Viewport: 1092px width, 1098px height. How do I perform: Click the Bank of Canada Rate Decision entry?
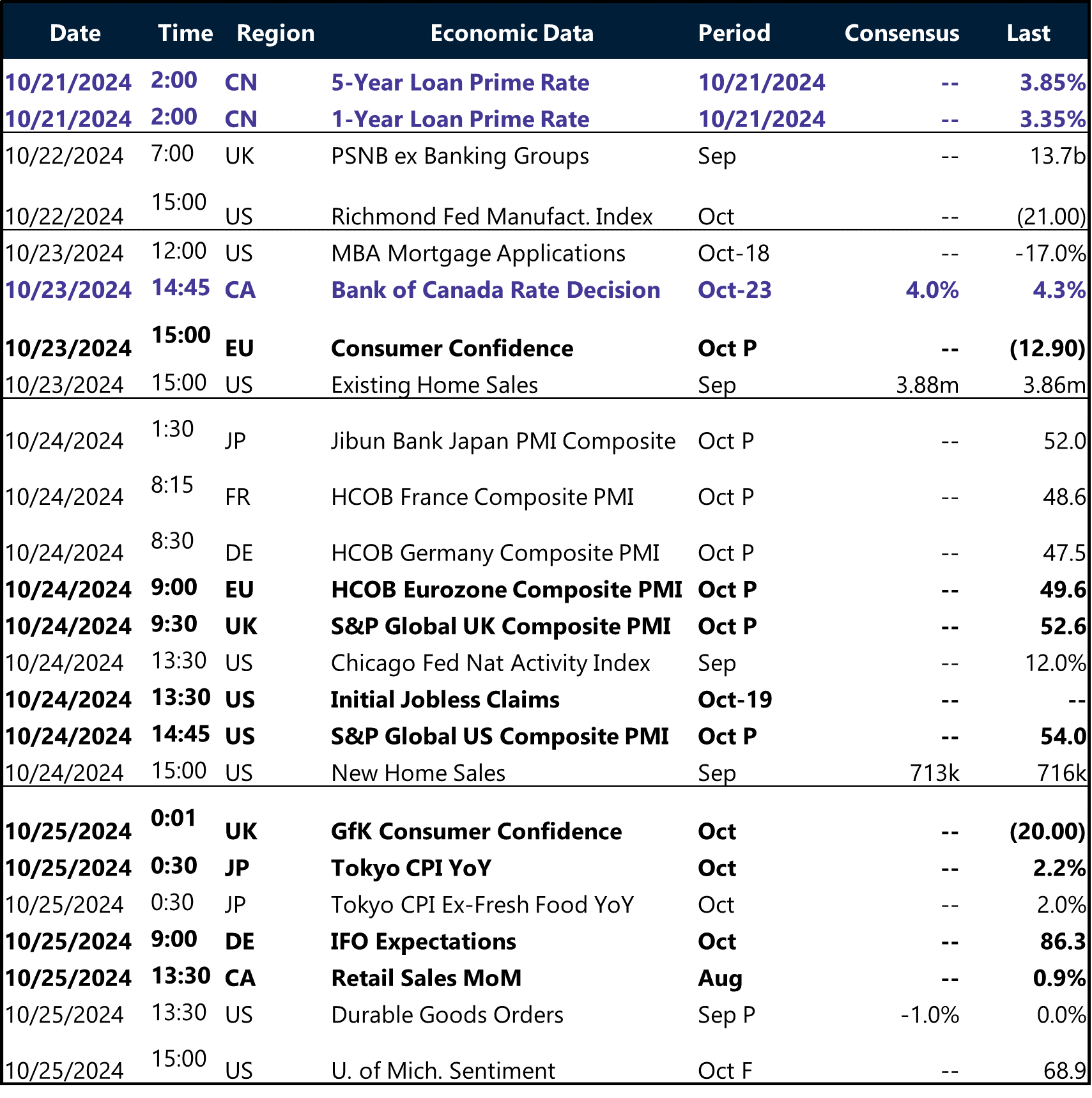coord(494,290)
